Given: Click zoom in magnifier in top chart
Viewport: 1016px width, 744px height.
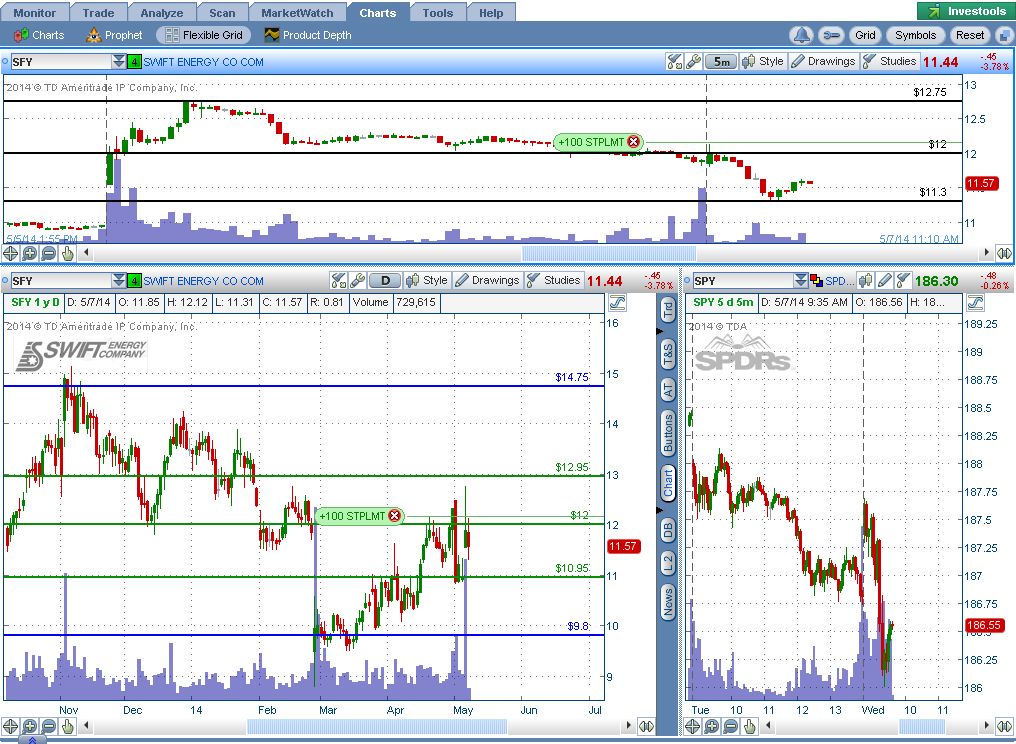Looking at the screenshot, I should [30, 253].
